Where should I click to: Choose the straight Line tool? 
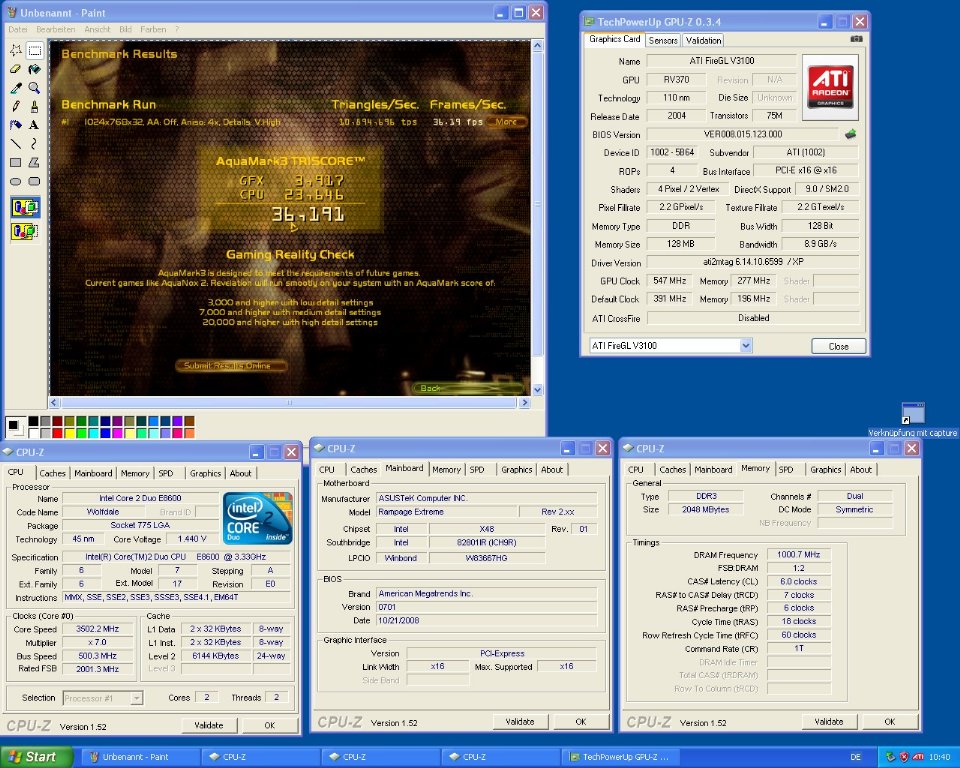pyautogui.click(x=15, y=144)
